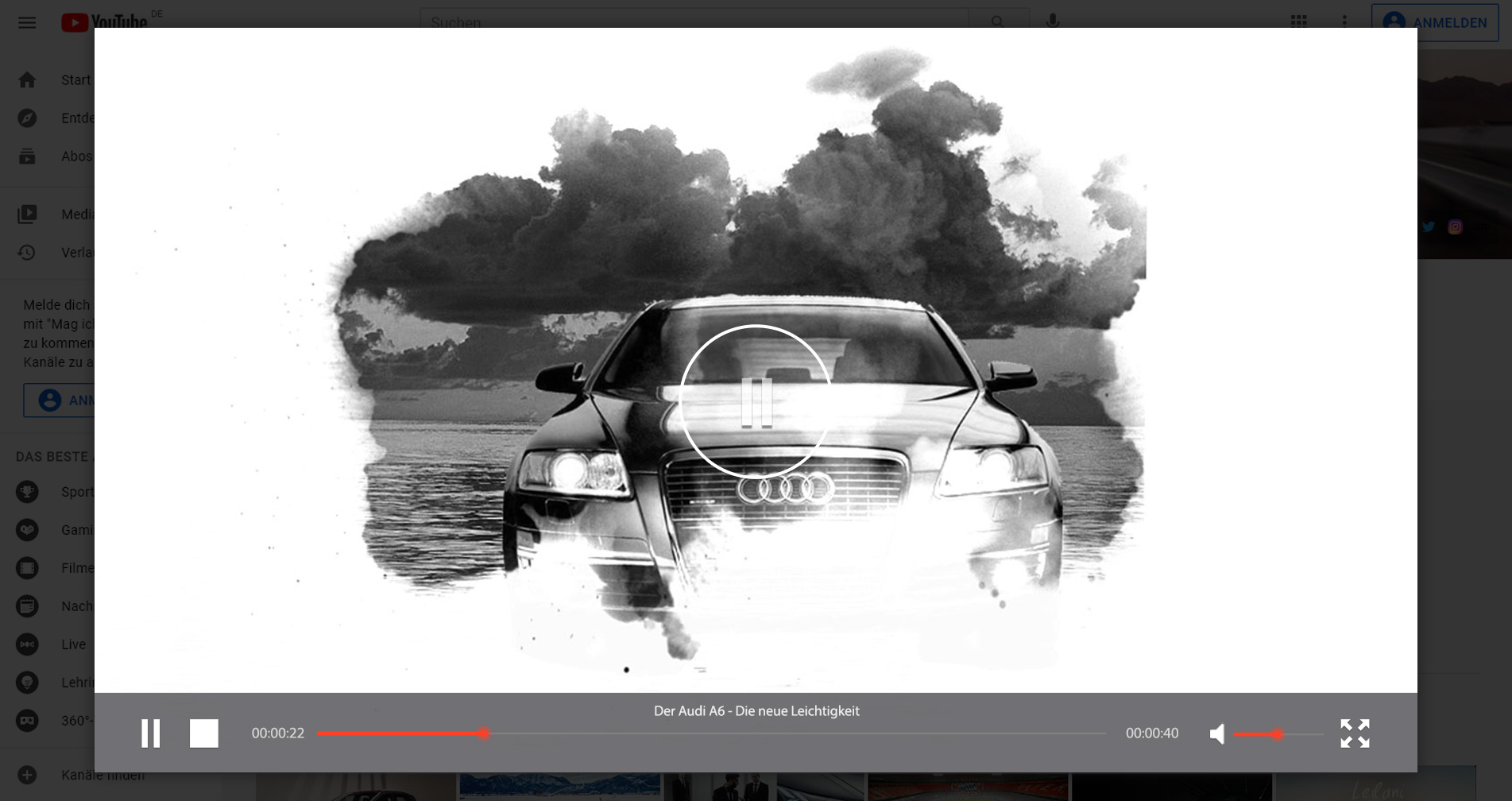Screen dimensions: 1512x801
Task: Mute the audio via the speaker icon
Action: [x=1216, y=733]
